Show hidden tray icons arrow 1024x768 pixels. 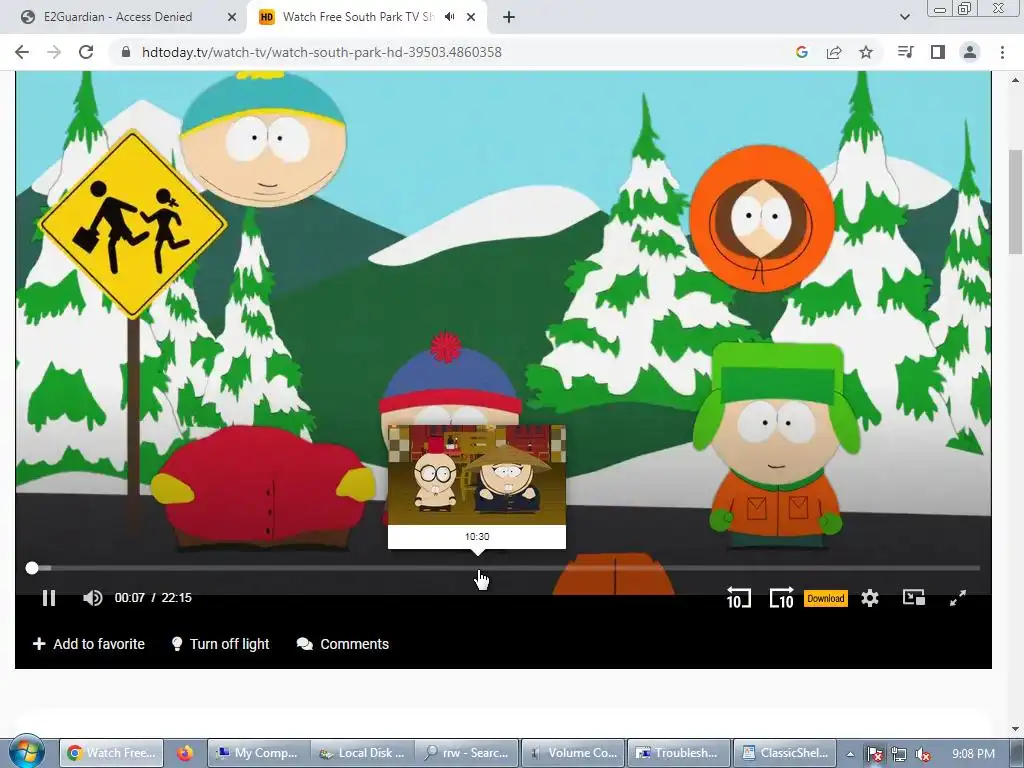click(x=850, y=754)
